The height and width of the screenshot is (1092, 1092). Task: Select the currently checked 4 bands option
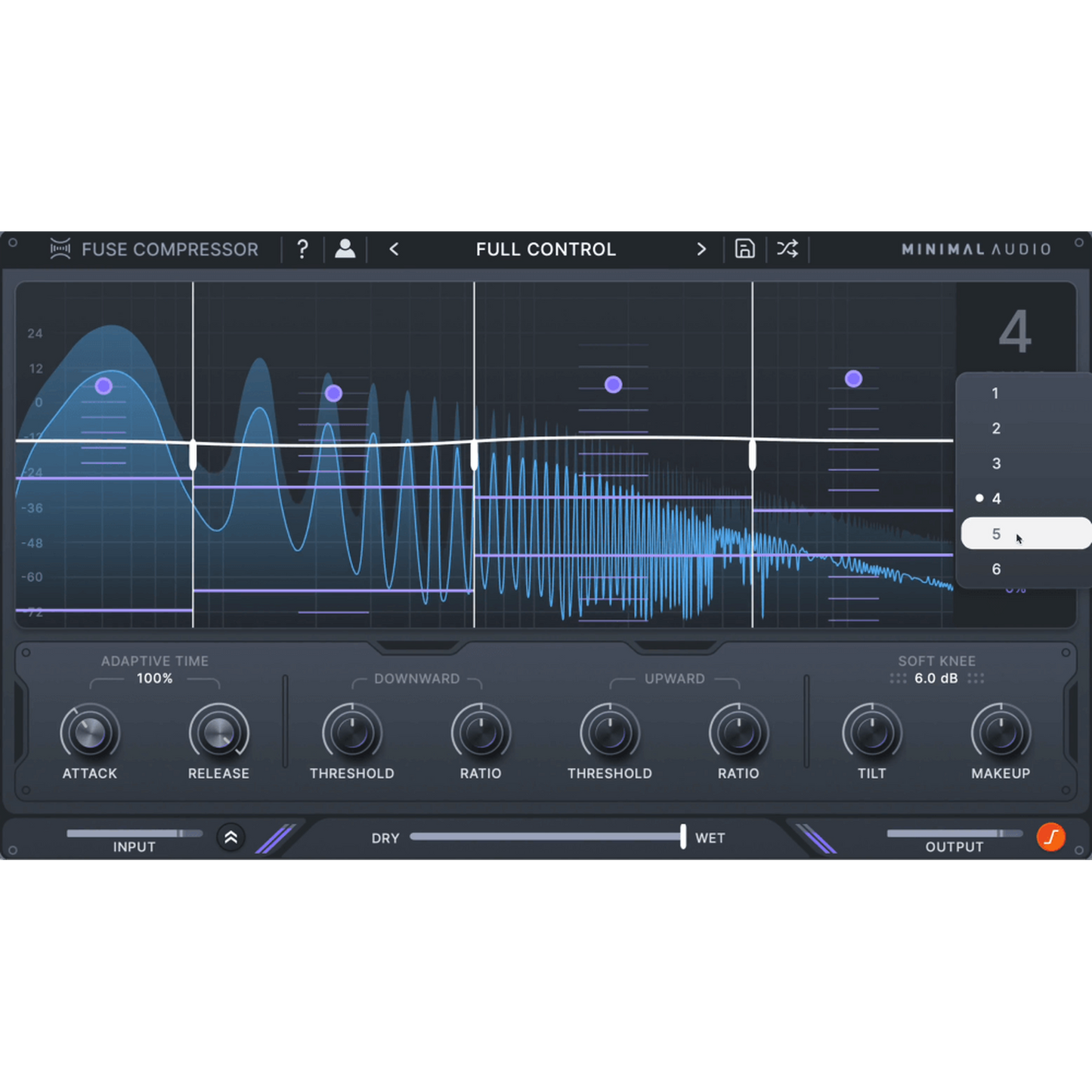click(996, 499)
